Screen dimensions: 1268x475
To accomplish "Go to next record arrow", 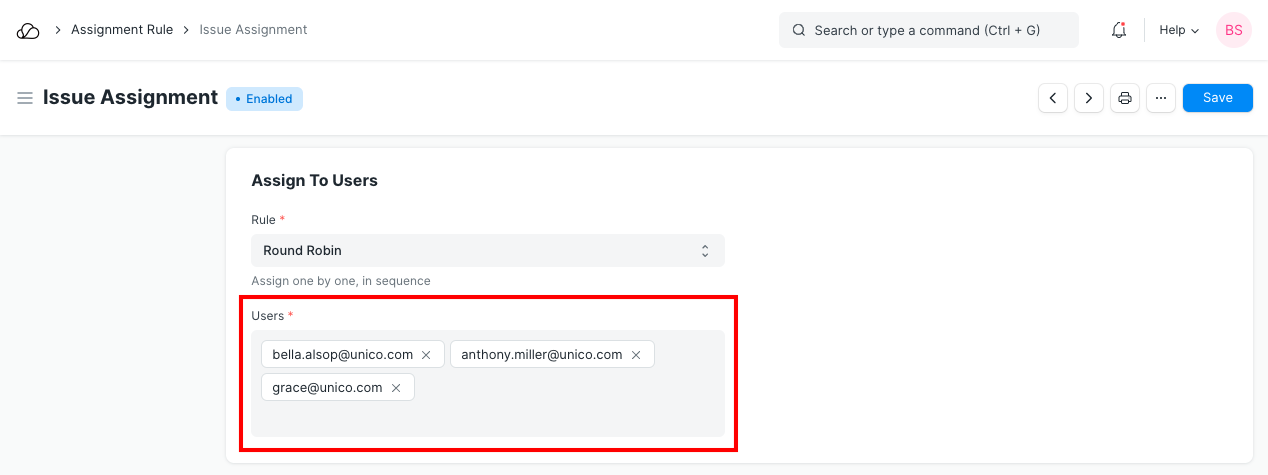I will pos(1089,98).
